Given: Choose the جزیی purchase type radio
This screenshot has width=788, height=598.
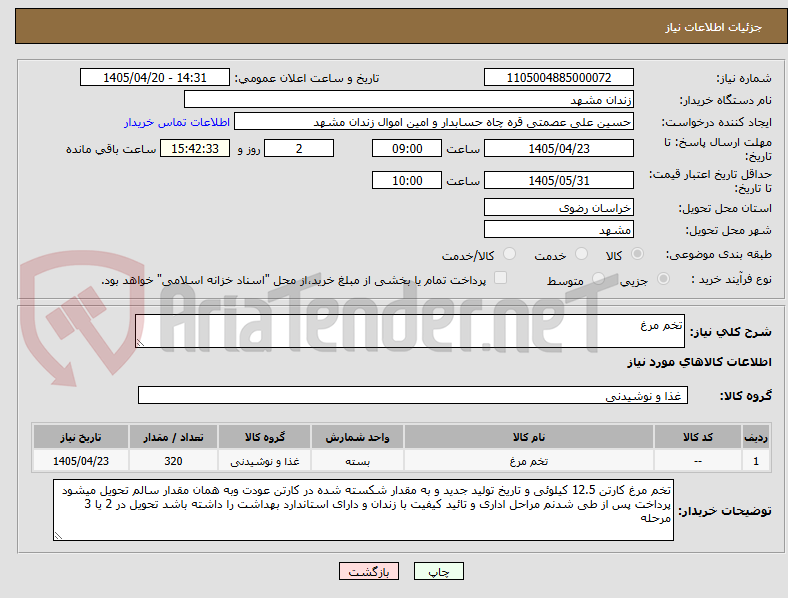Looking at the screenshot, I should pyautogui.click(x=663, y=279).
